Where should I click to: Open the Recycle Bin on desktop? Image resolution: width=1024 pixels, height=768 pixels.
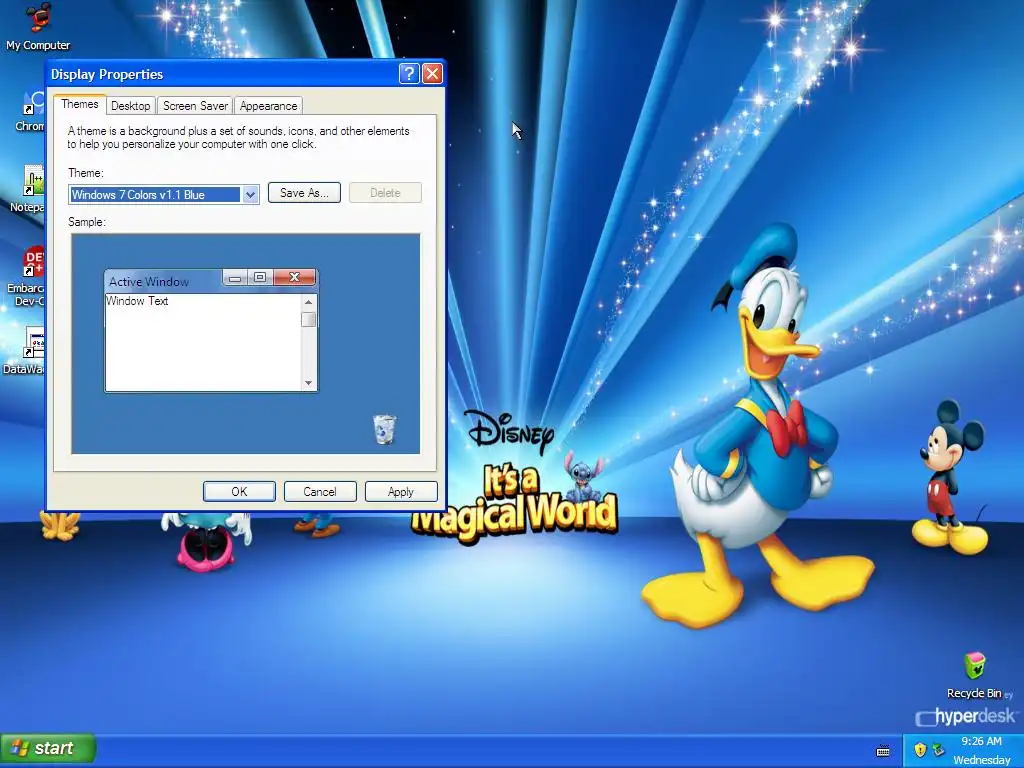[974, 675]
